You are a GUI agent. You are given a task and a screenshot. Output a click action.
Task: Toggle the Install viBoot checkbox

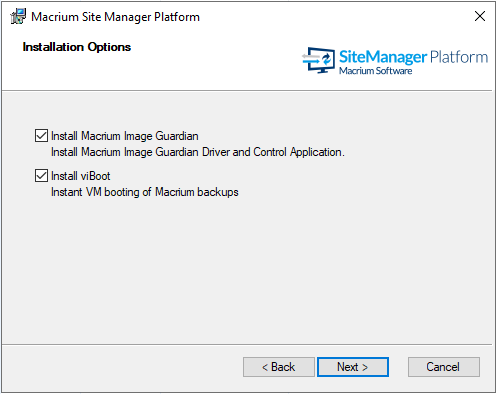pos(41,176)
